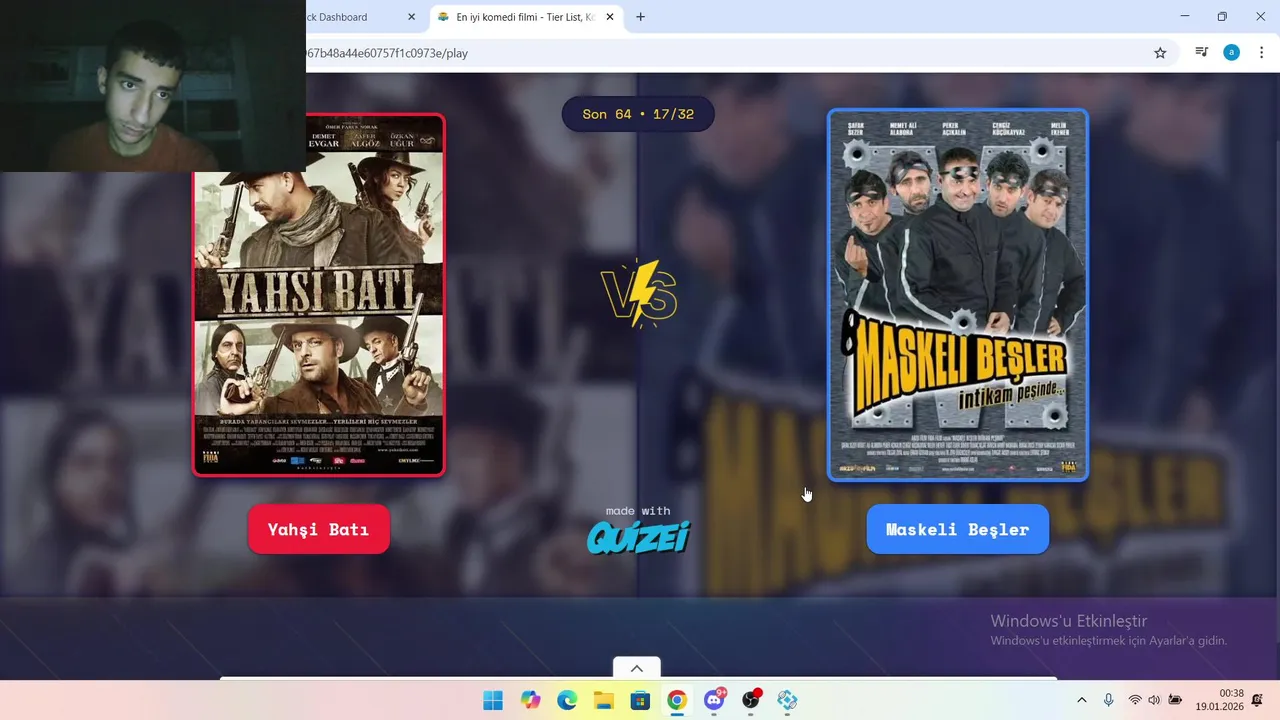The height and width of the screenshot is (720, 1280).
Task: Vote for Maskeli Beşler with the blue button
Action: point(957,529)
